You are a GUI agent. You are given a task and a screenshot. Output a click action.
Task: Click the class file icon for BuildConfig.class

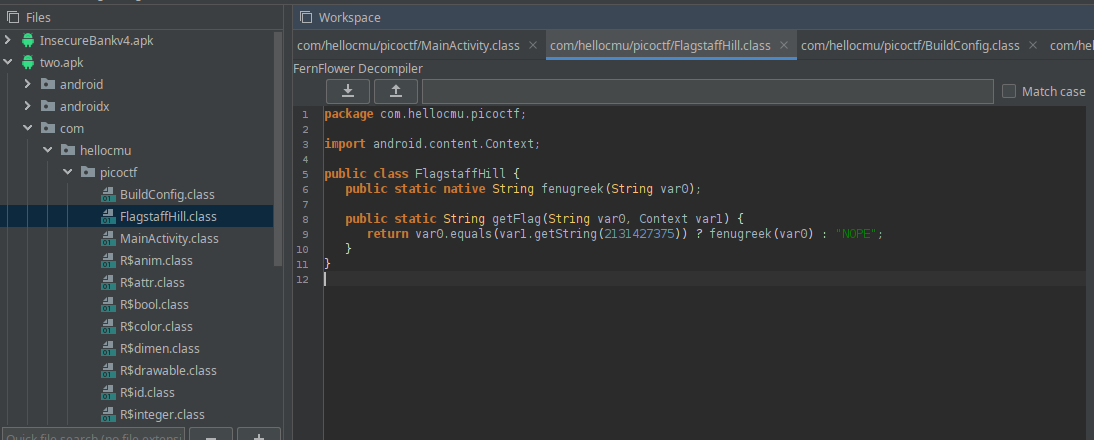(107, 195)
